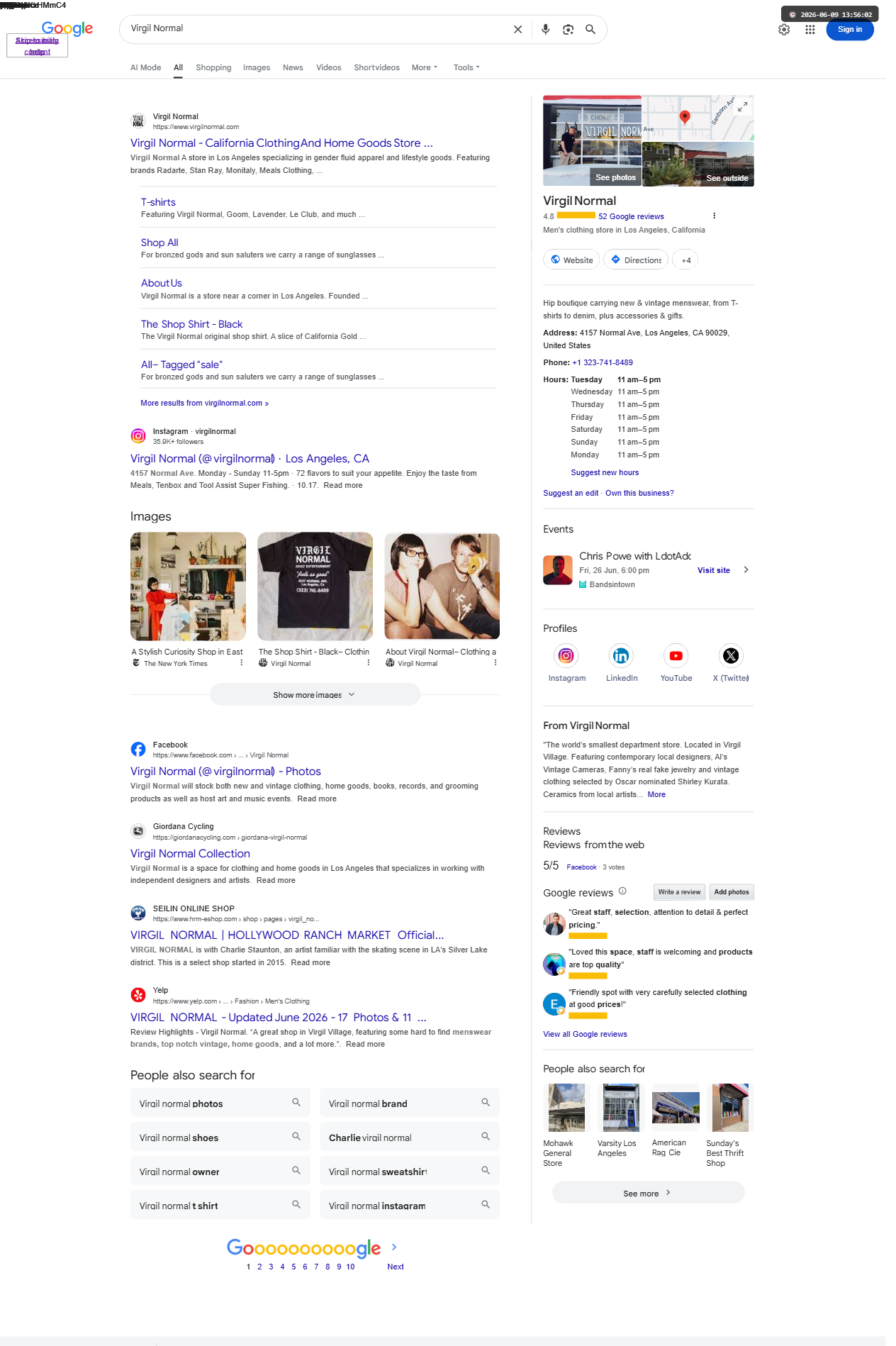Start voice search with microphone icon

tap(545, 29)
